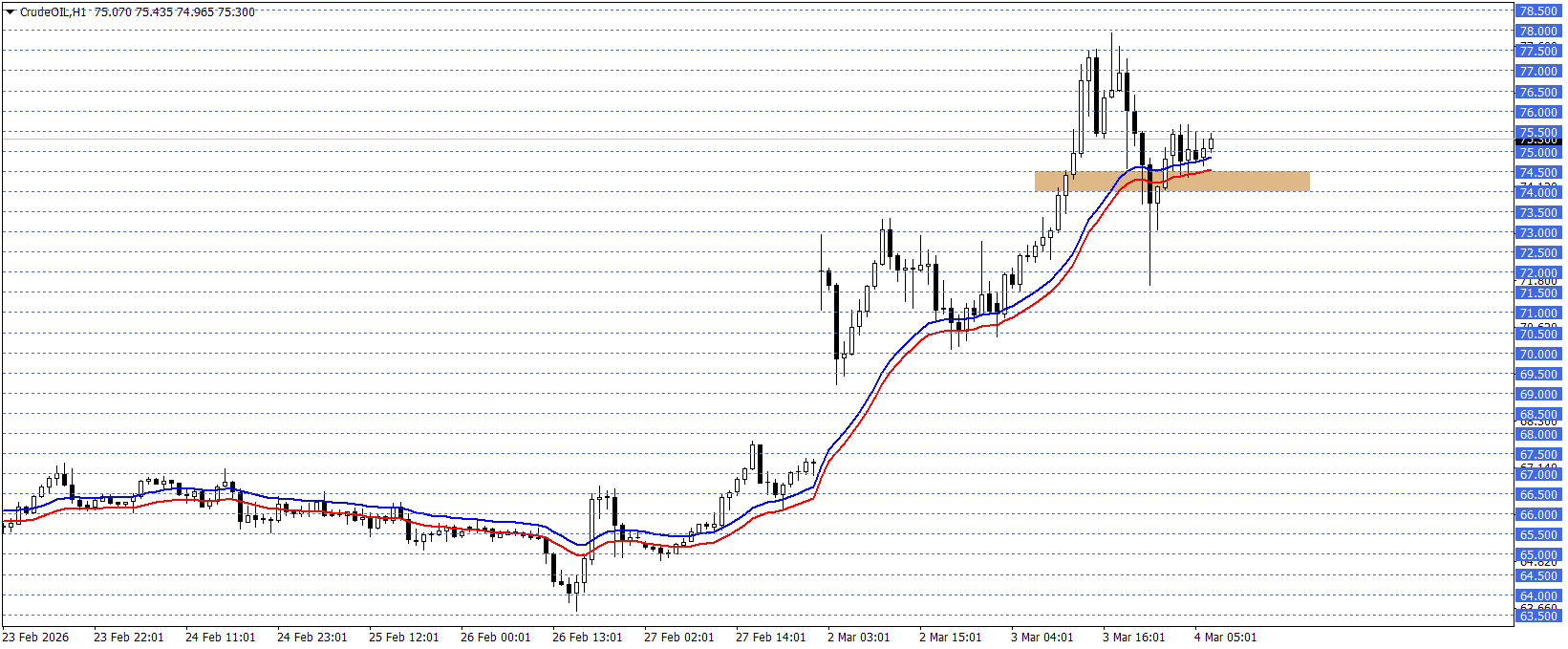
Task: Click the 78.500 price axis label
Action: 1538,11
